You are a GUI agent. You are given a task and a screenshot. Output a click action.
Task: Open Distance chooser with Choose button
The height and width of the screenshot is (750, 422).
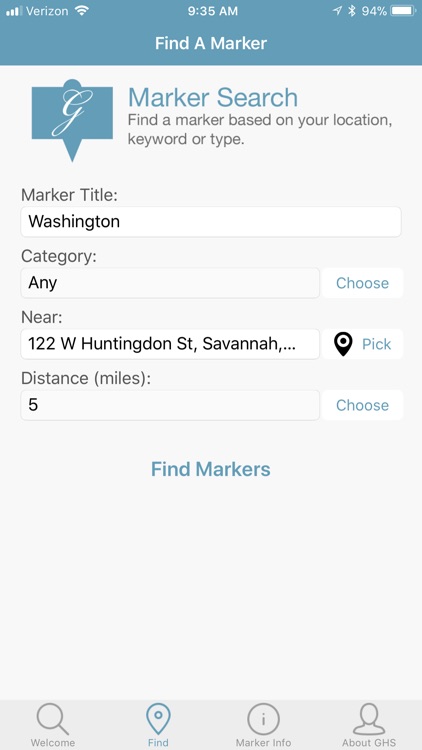pos(362,405)
